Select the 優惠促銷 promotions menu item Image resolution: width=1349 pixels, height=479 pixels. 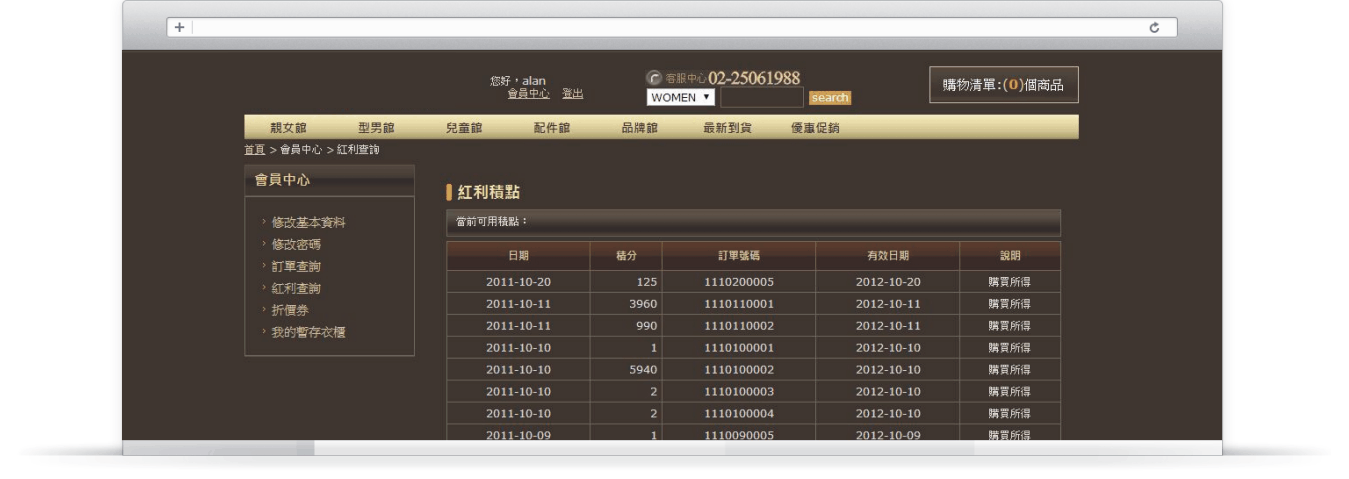click(x=815, y=127)
